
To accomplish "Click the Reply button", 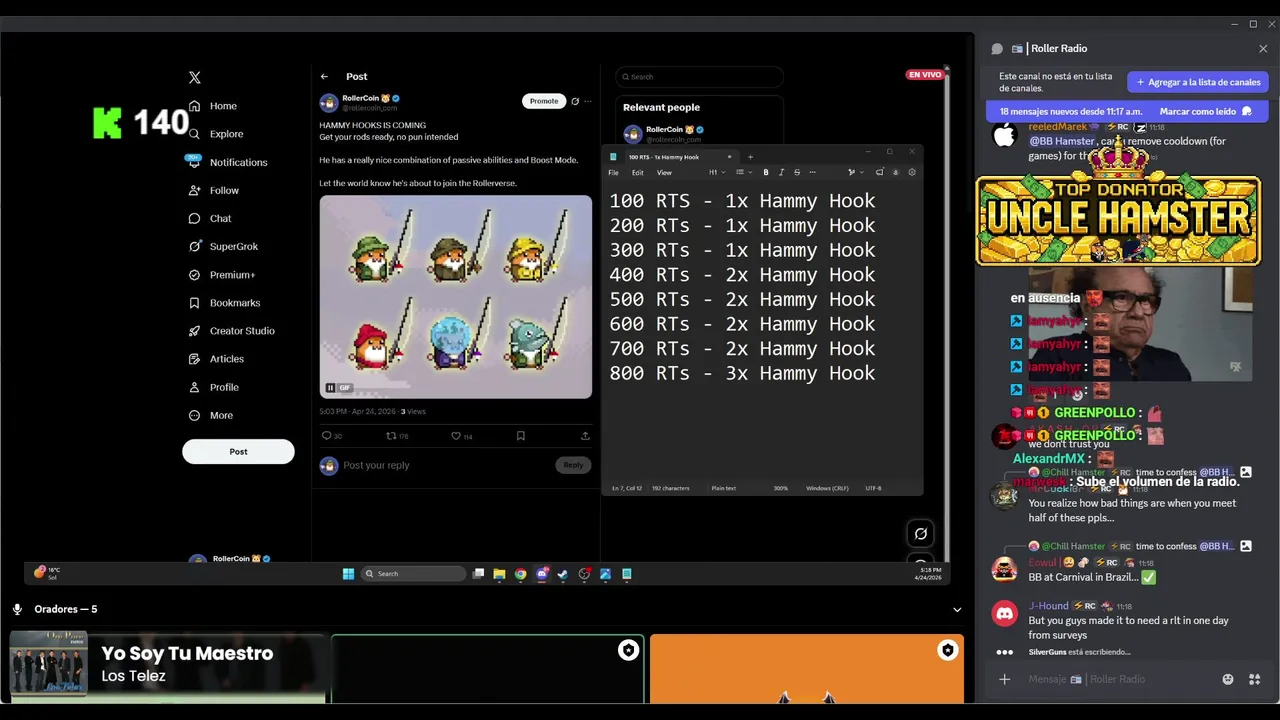I will pos(573,465).
